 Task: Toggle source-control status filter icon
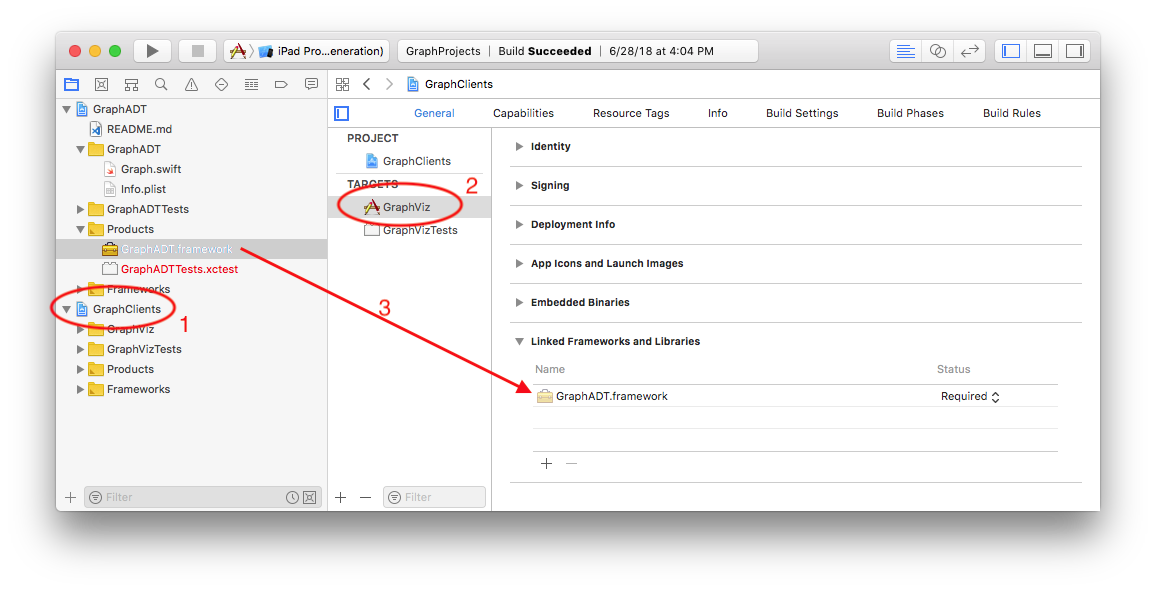click(310, 497)
